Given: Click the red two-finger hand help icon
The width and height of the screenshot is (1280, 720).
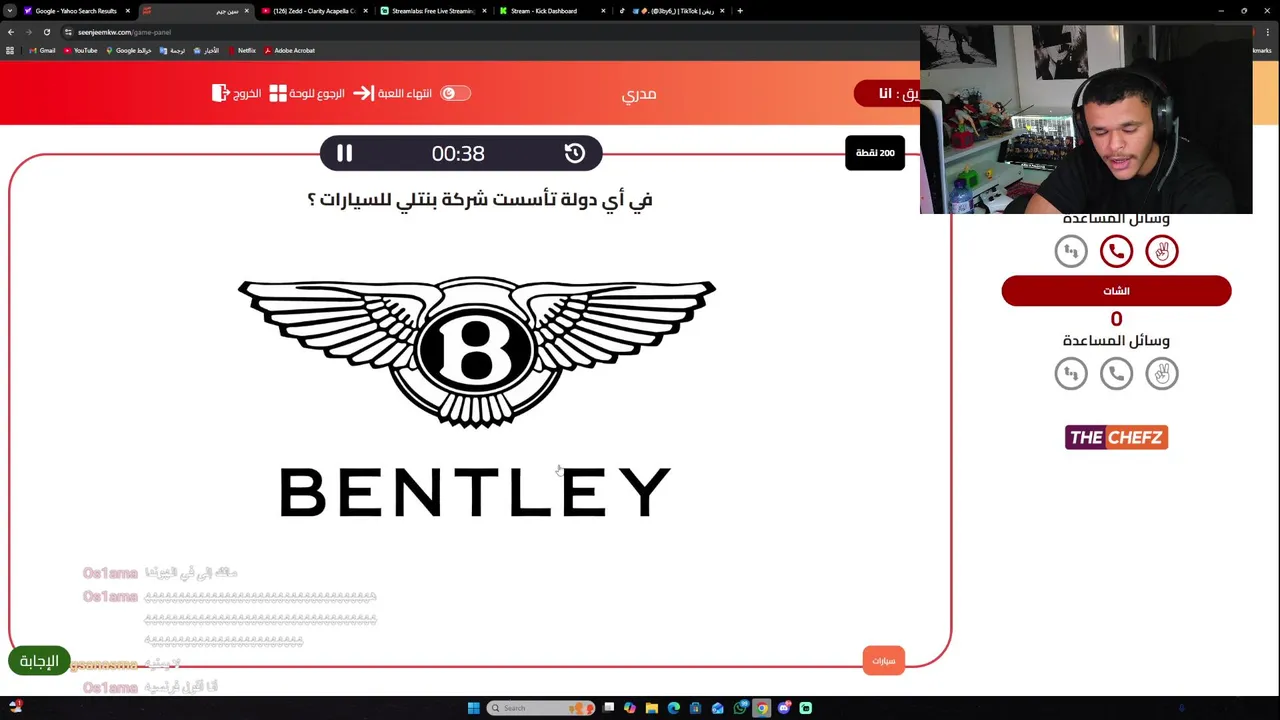Looking at the screenshot, I should [1162, 251].
